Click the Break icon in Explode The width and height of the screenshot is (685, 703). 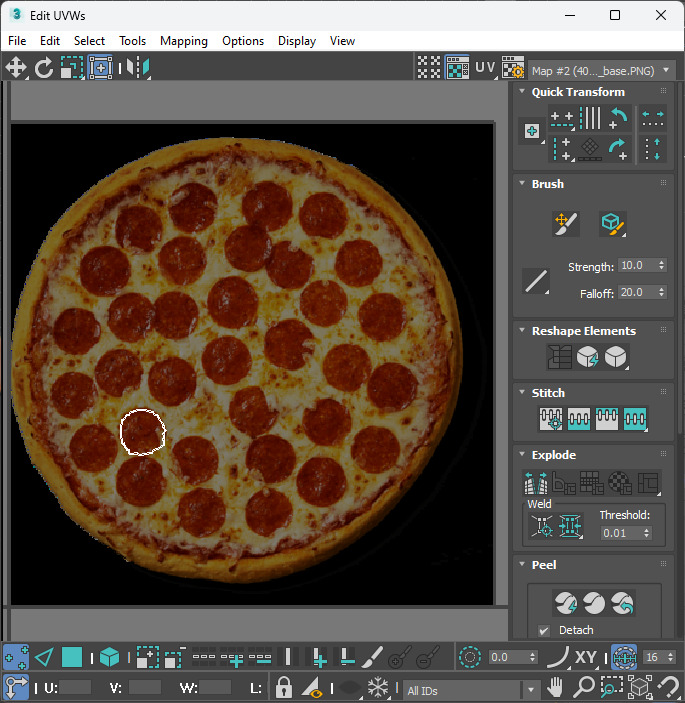click(x=536, y=483)
